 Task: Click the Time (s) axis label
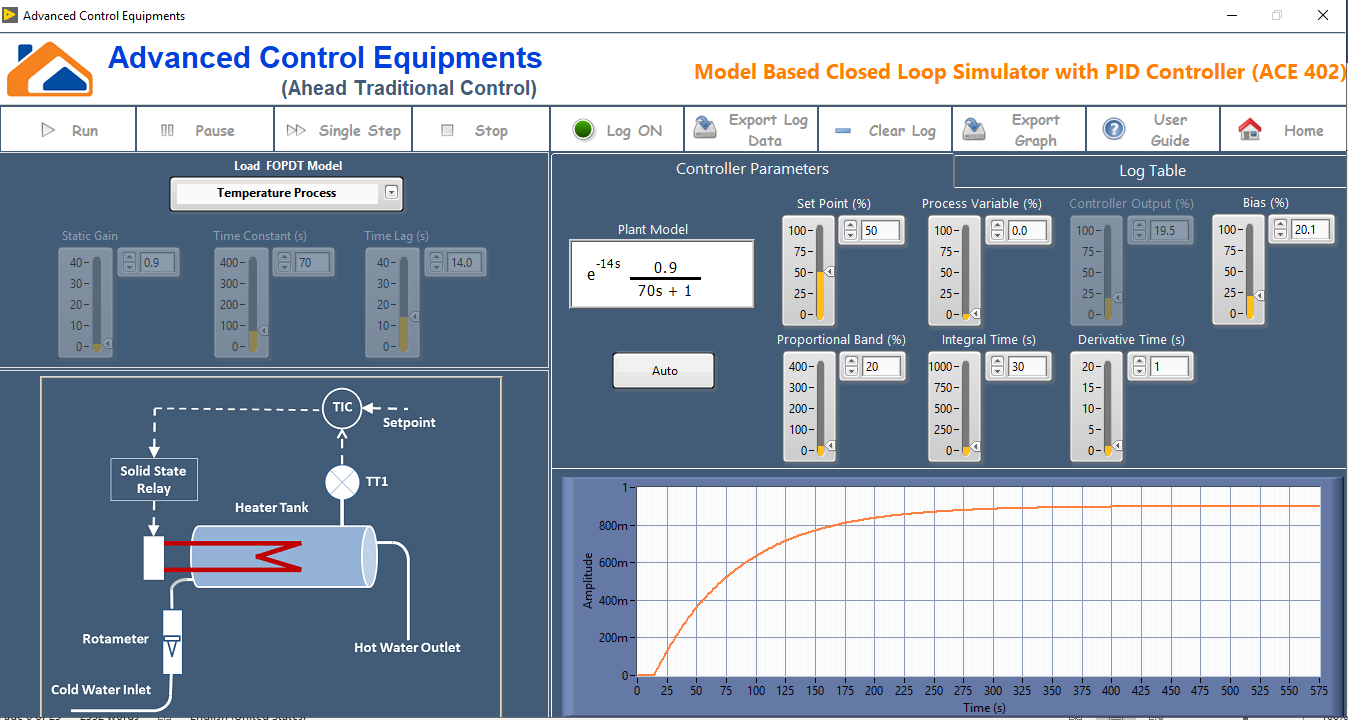click(x=984, y=707)
